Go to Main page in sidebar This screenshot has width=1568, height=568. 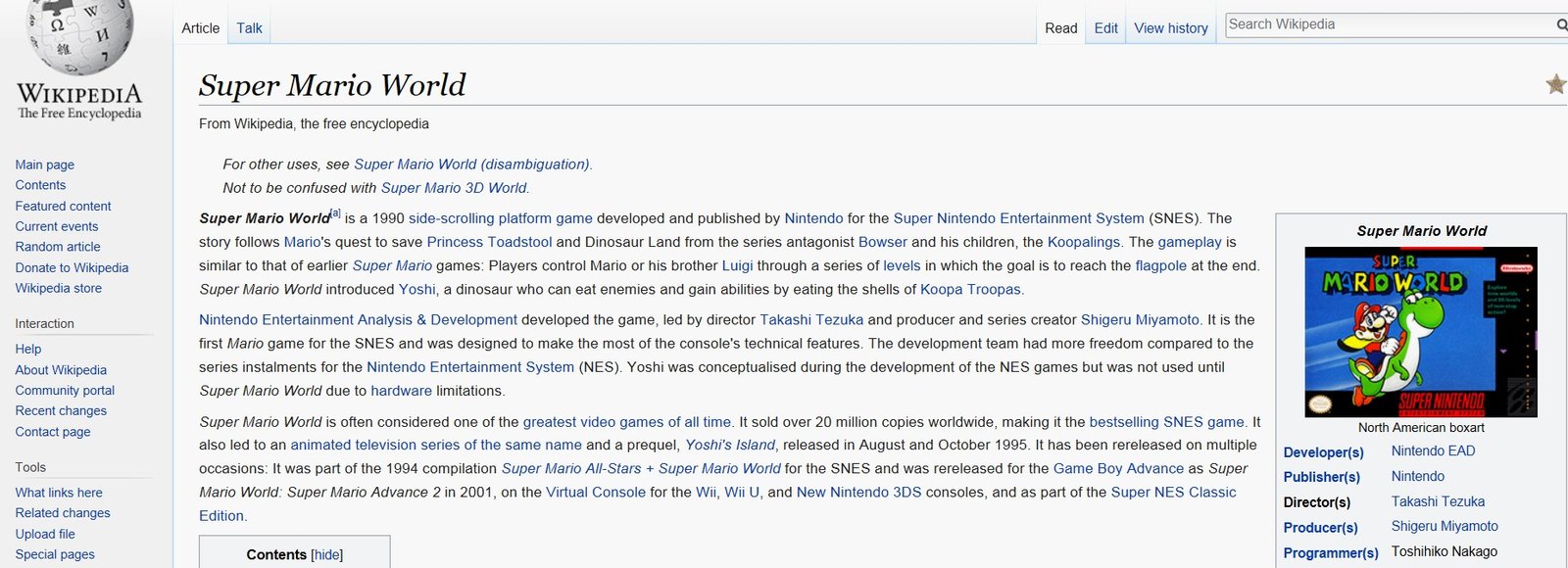coord(45,165)
